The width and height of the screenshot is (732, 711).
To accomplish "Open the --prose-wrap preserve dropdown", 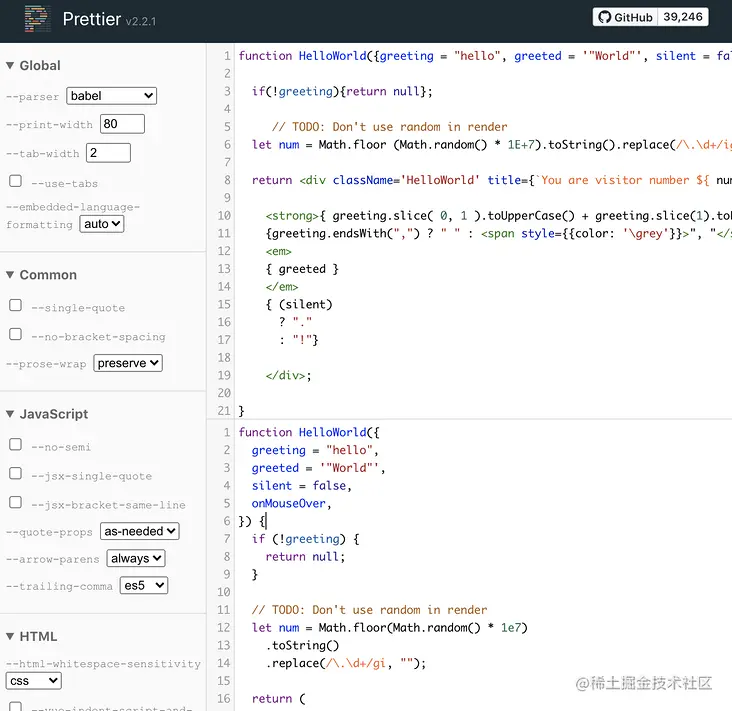I will pos(128,363).
